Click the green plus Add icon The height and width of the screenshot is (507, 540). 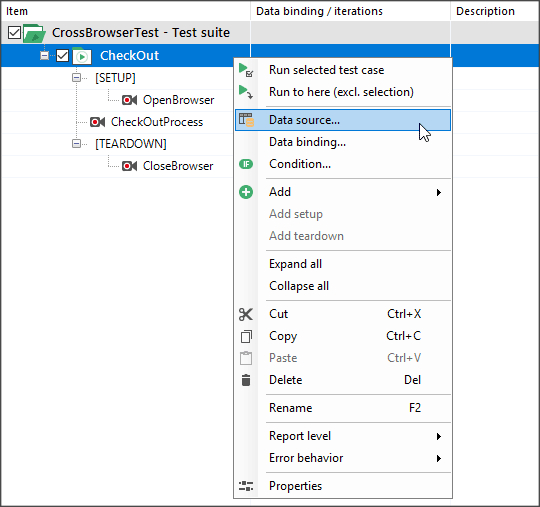pyautogui.click(x=246, y=192)
